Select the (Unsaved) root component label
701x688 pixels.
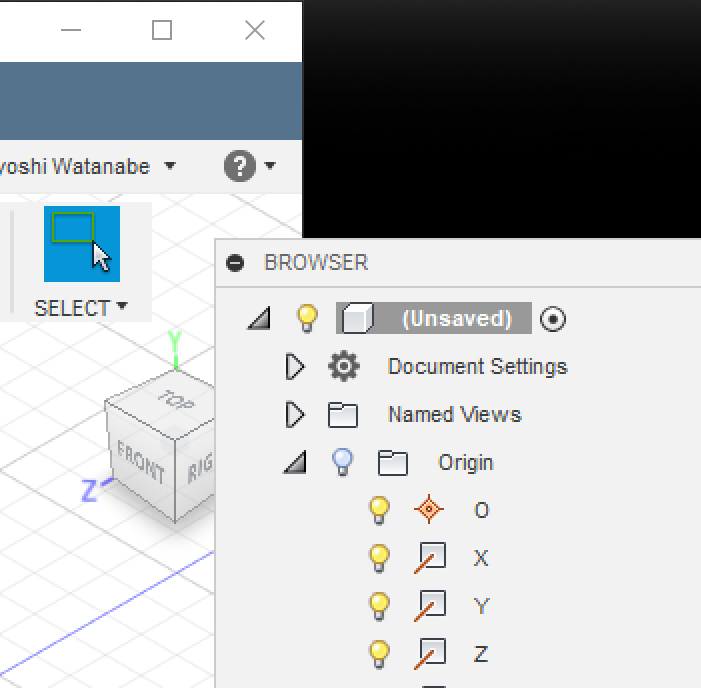[456, 319]
